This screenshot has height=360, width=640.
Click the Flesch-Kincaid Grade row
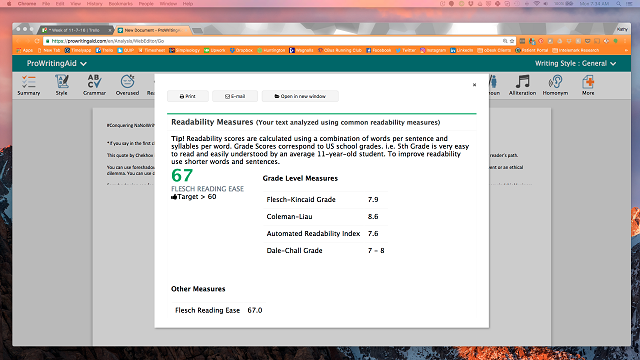[325, 200]
